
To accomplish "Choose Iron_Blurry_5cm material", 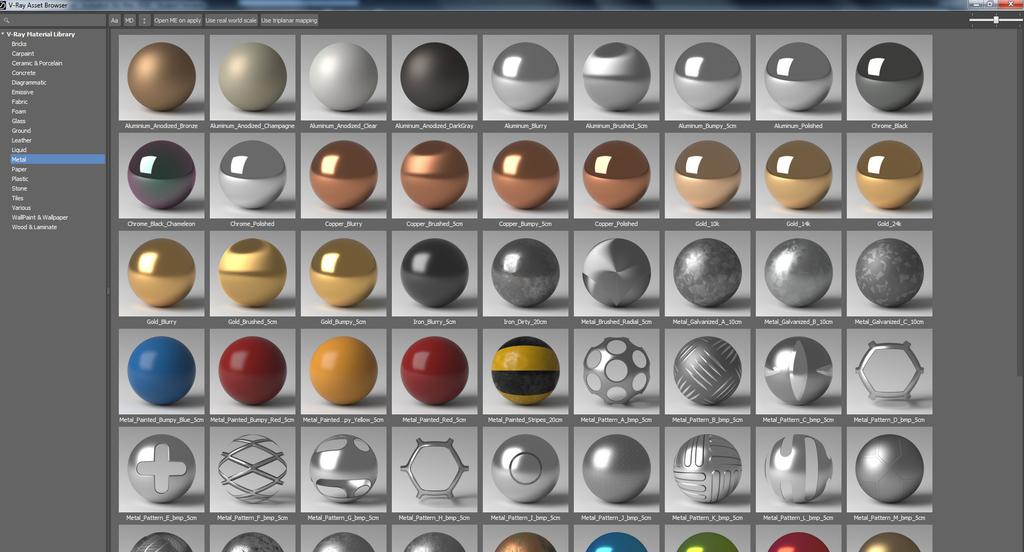I will pyautogui.click(x=434, y=274).
